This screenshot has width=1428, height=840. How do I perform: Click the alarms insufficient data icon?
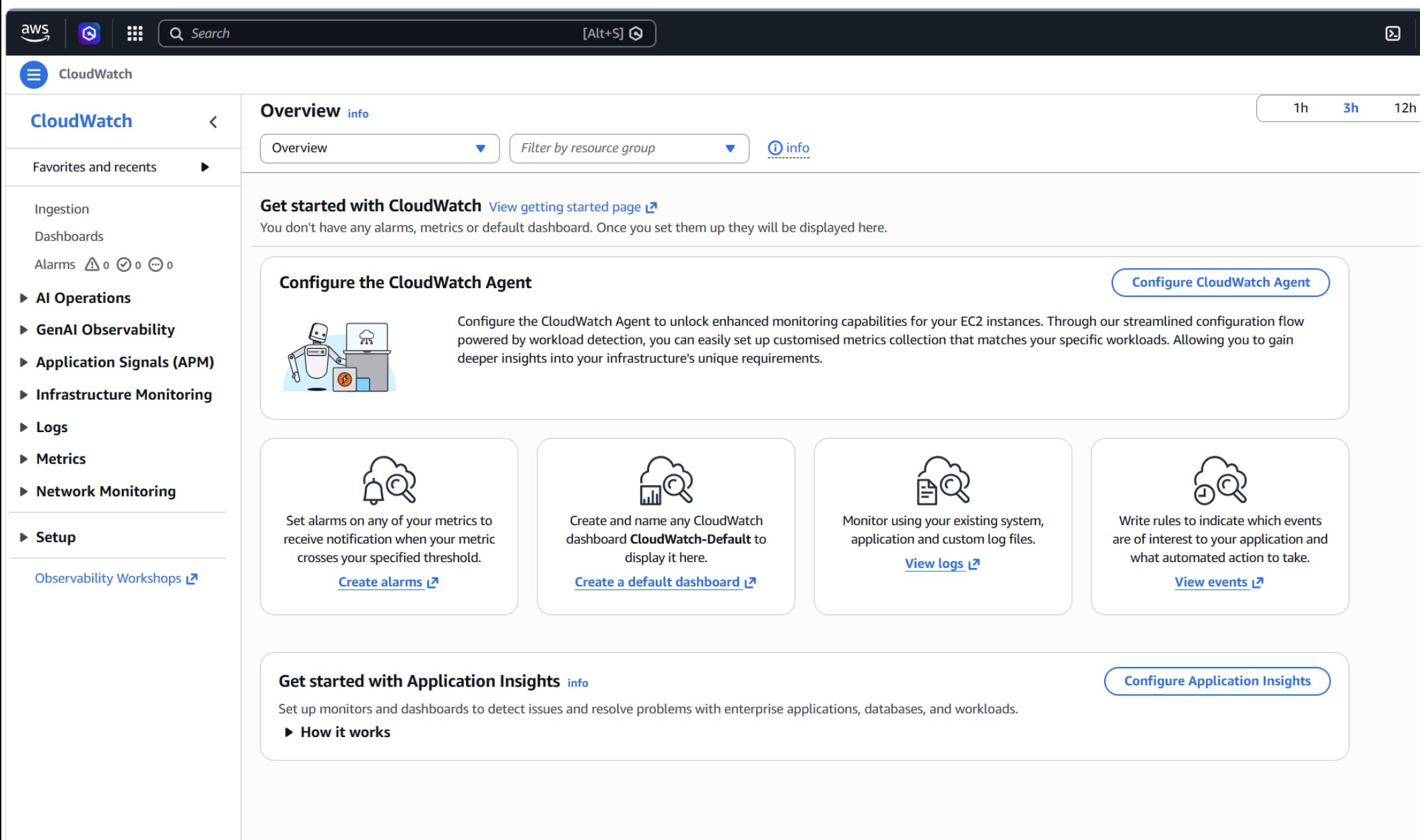pyautogui.click(x=155, y=264)
